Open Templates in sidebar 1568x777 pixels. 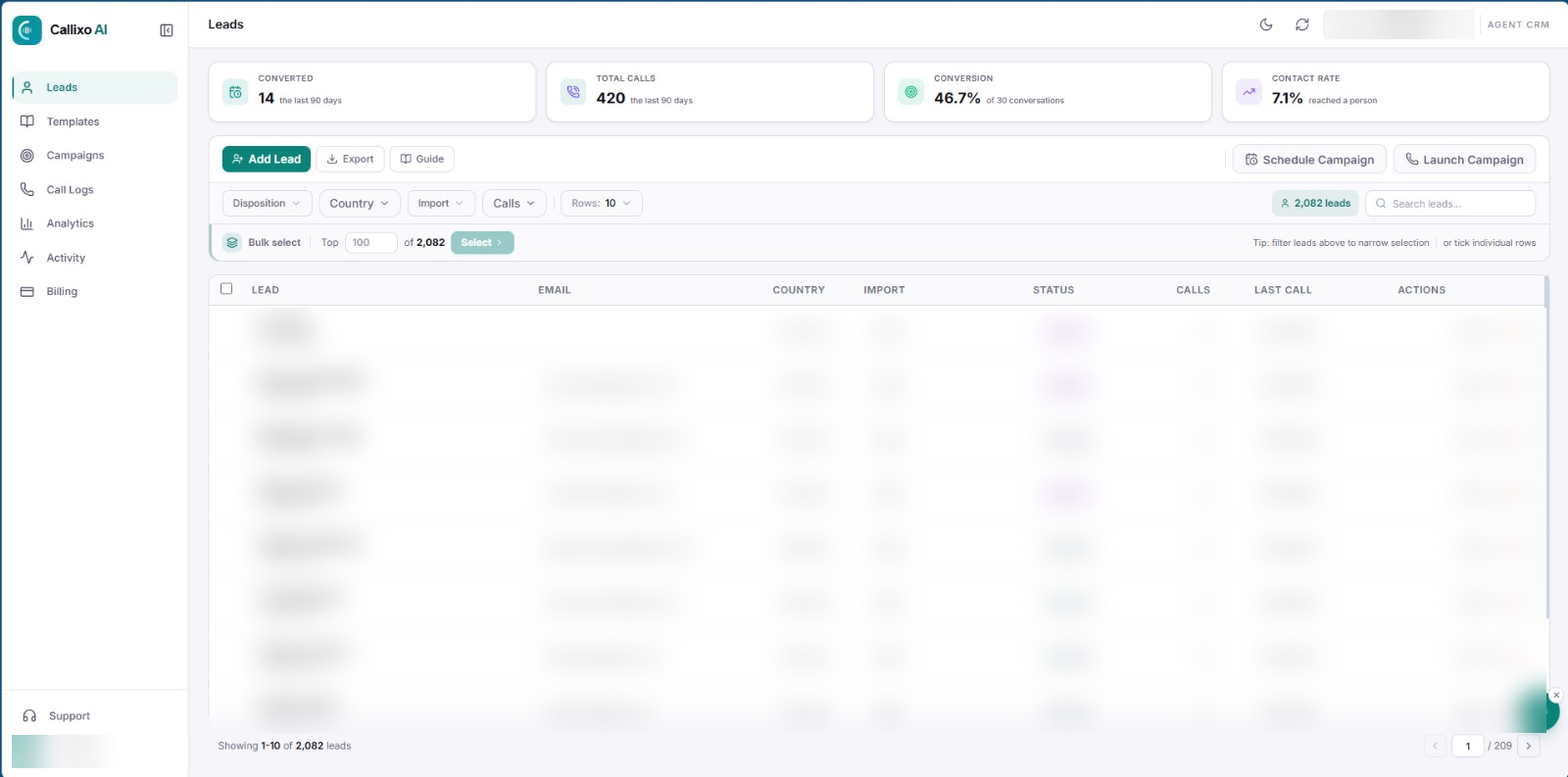pyautogui.click(x=95, y=121)
